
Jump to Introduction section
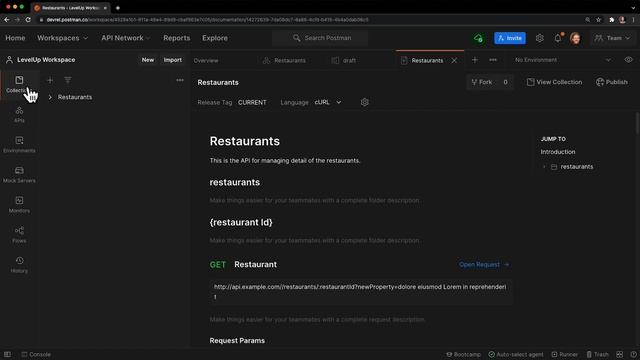pos(558,152)
